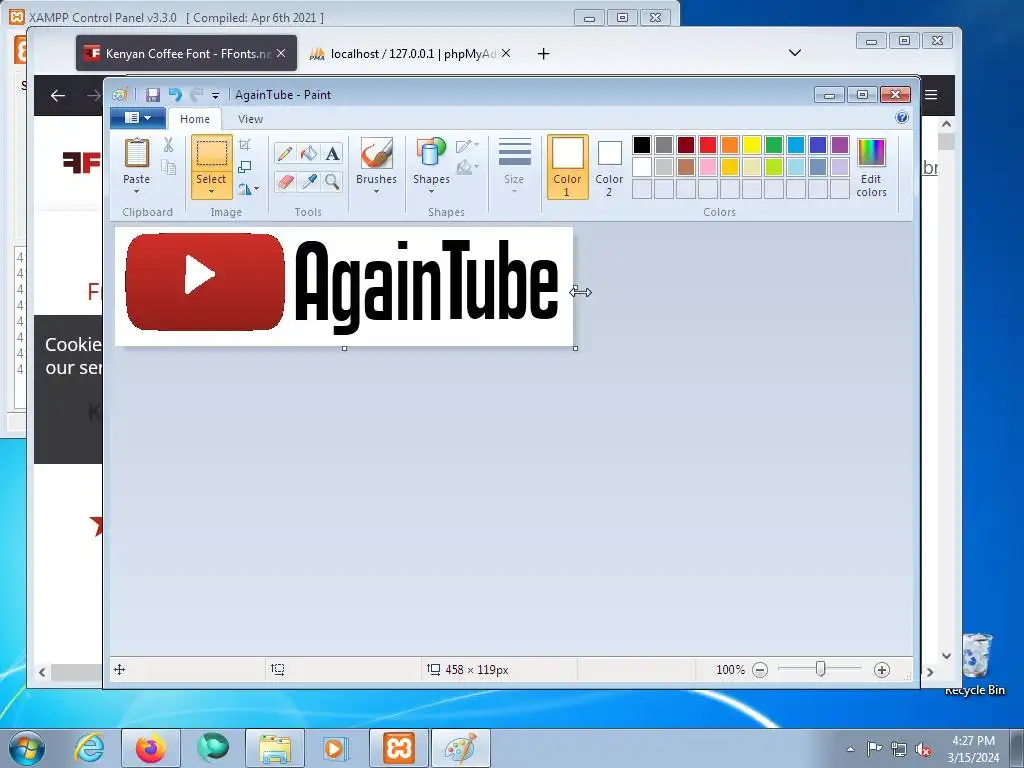Open the blue Paint file menu button
This screenshot has height=768, width=1024.
click(x=137, y=118)
